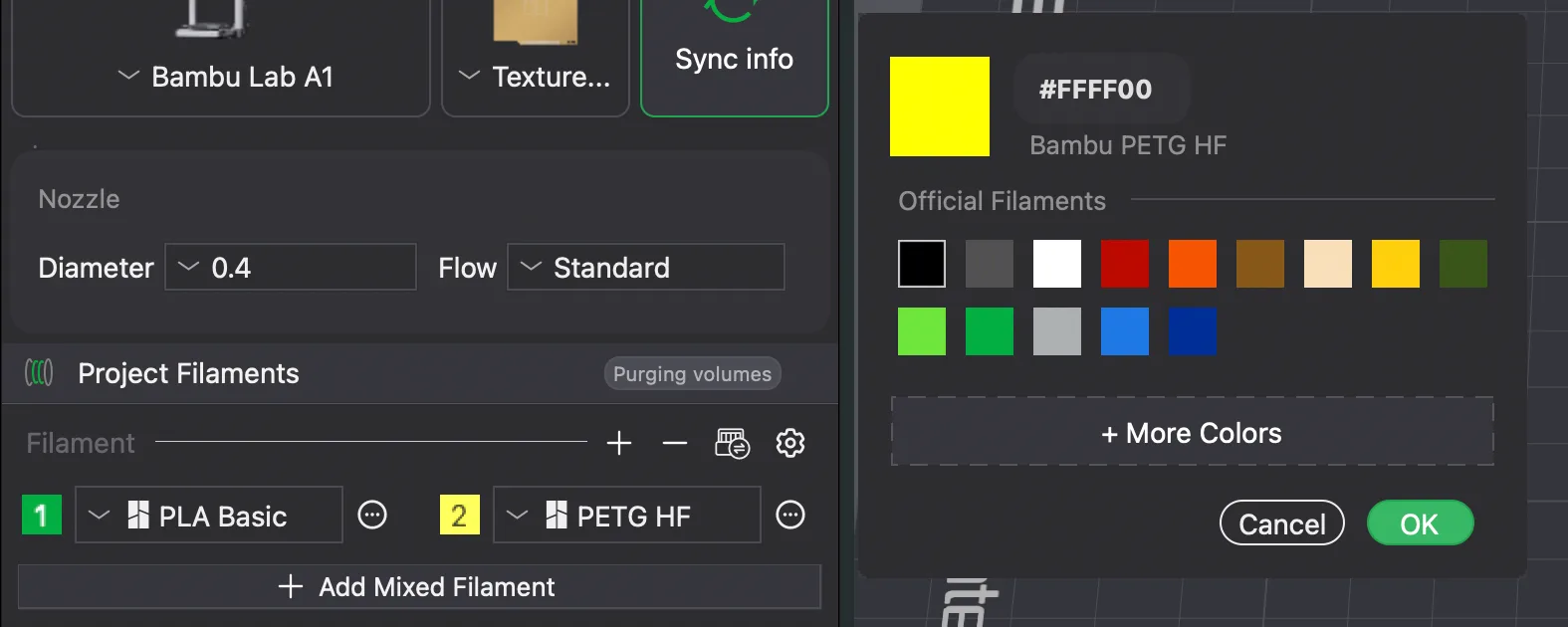Open more options for PETG HF filament
Image resolution: width=1568 pixels, height=627 pixels.
pos(790,515)
